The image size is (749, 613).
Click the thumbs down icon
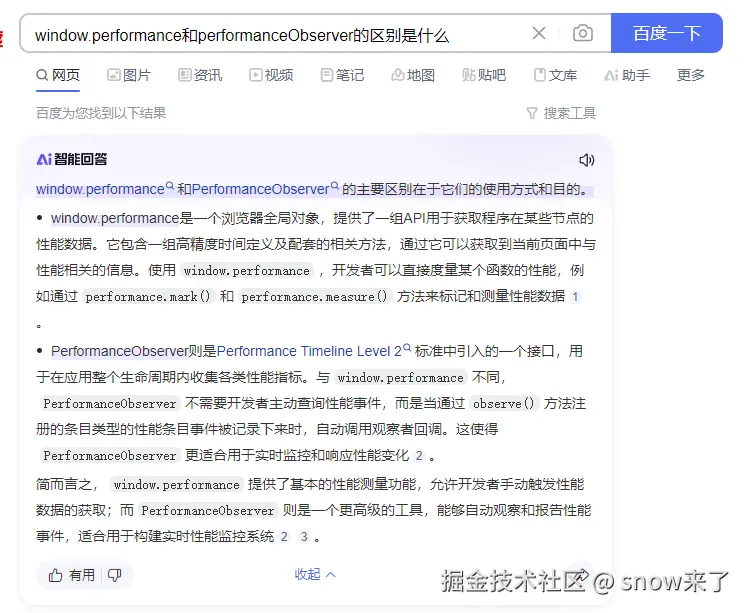point(115,575)
